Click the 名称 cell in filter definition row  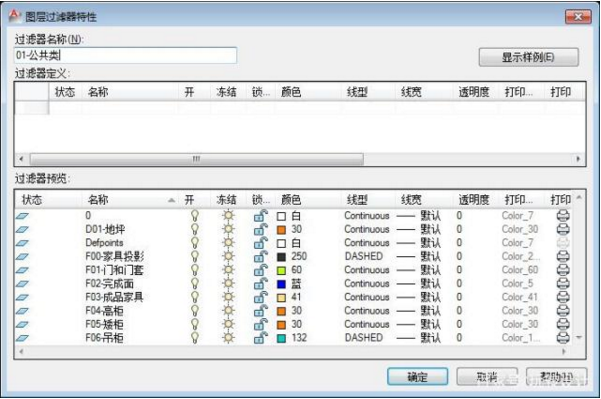pos(130,108)
